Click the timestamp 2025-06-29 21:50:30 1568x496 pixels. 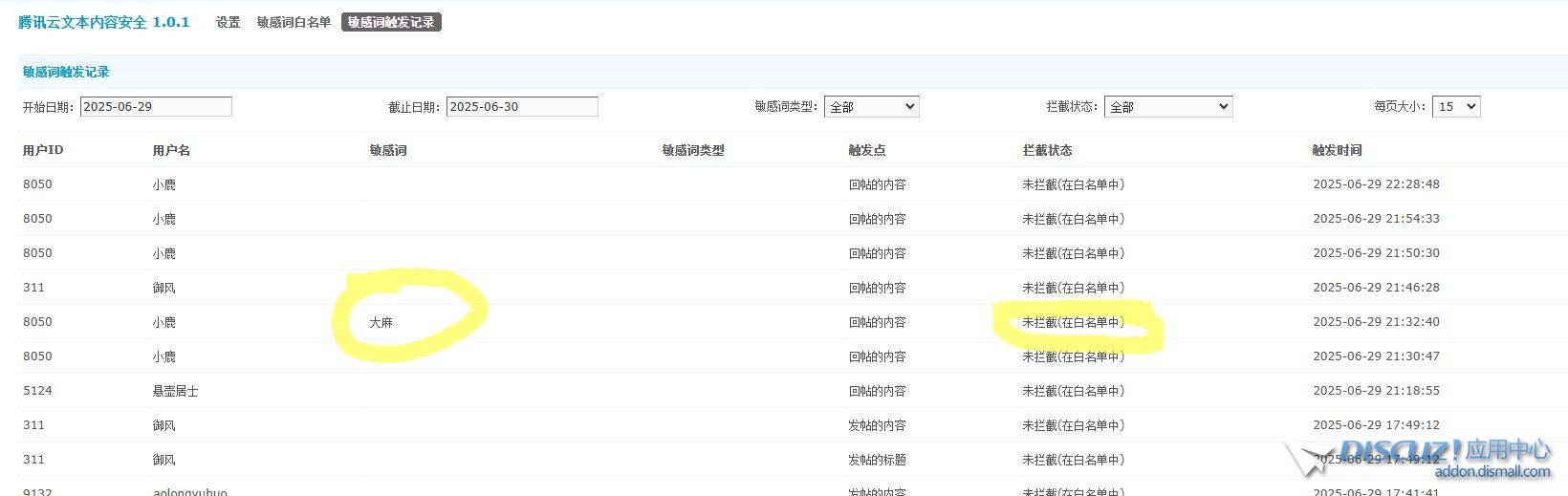[1376, 253]
